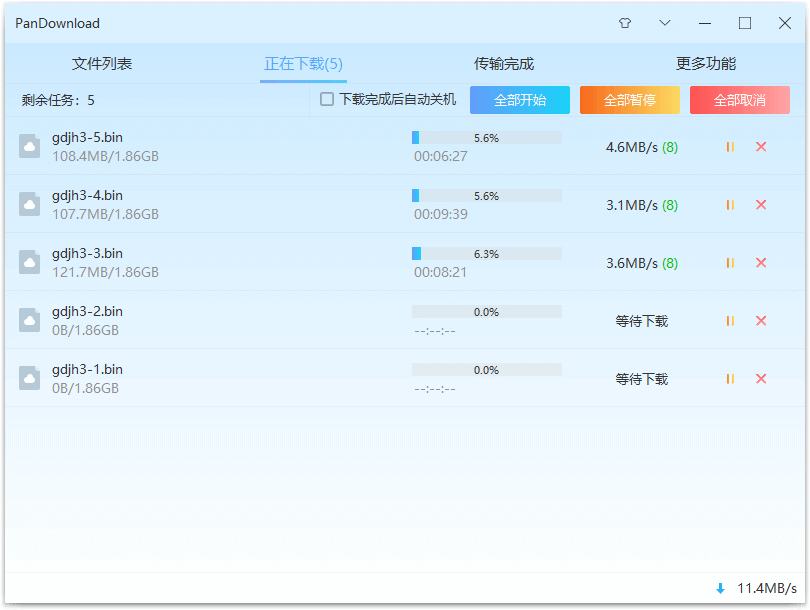Screen dimensions: 810x610
Task: Cancel the gdjh3-2.bin waiting task
Action: (761, 321)
